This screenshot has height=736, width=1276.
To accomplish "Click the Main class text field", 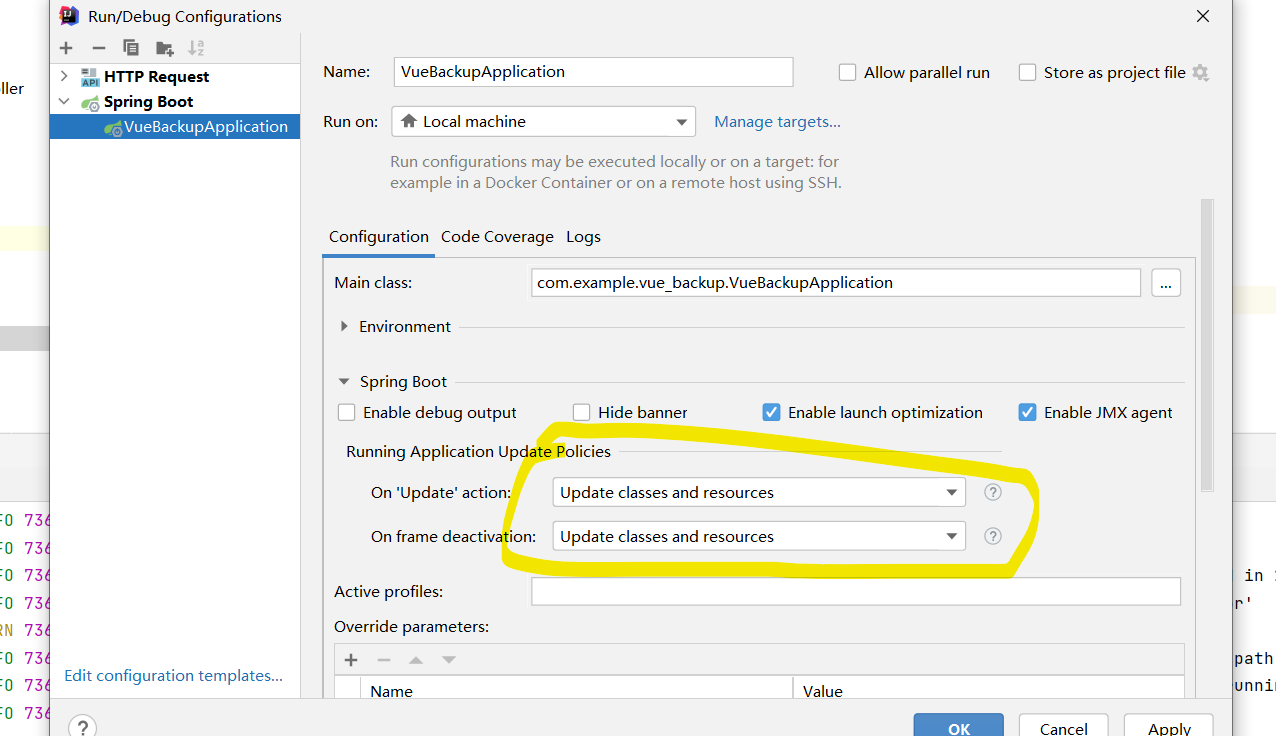I will [x=836, y=283].
